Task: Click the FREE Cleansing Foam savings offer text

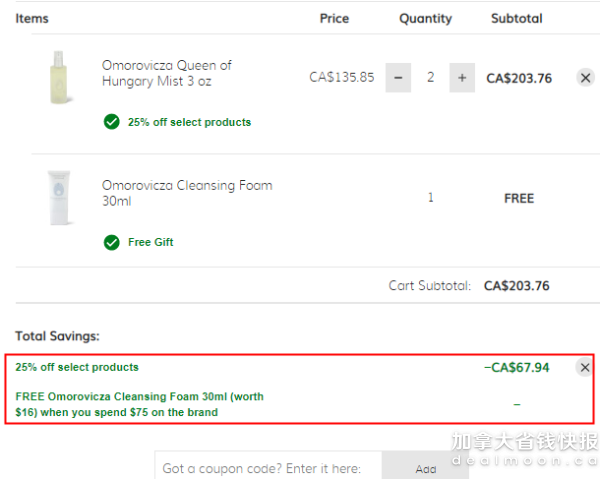Action: (x=139, y=404)
